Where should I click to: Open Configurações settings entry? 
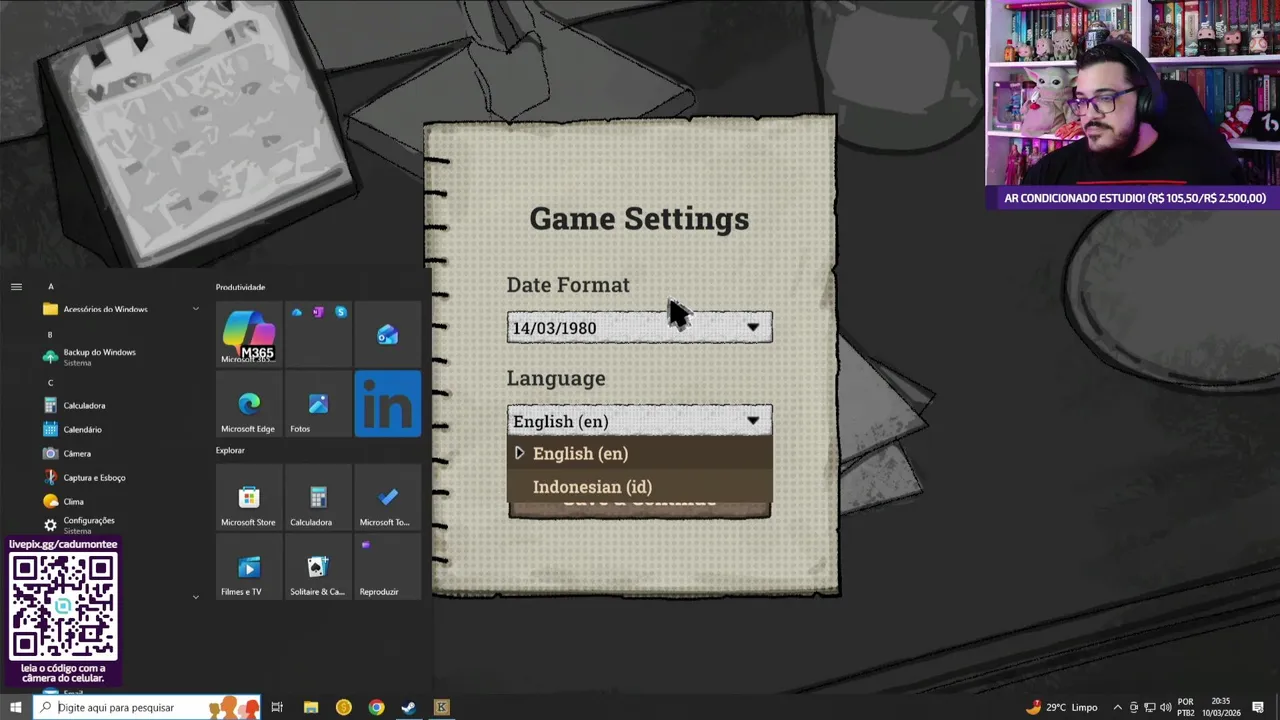(120, 525)
